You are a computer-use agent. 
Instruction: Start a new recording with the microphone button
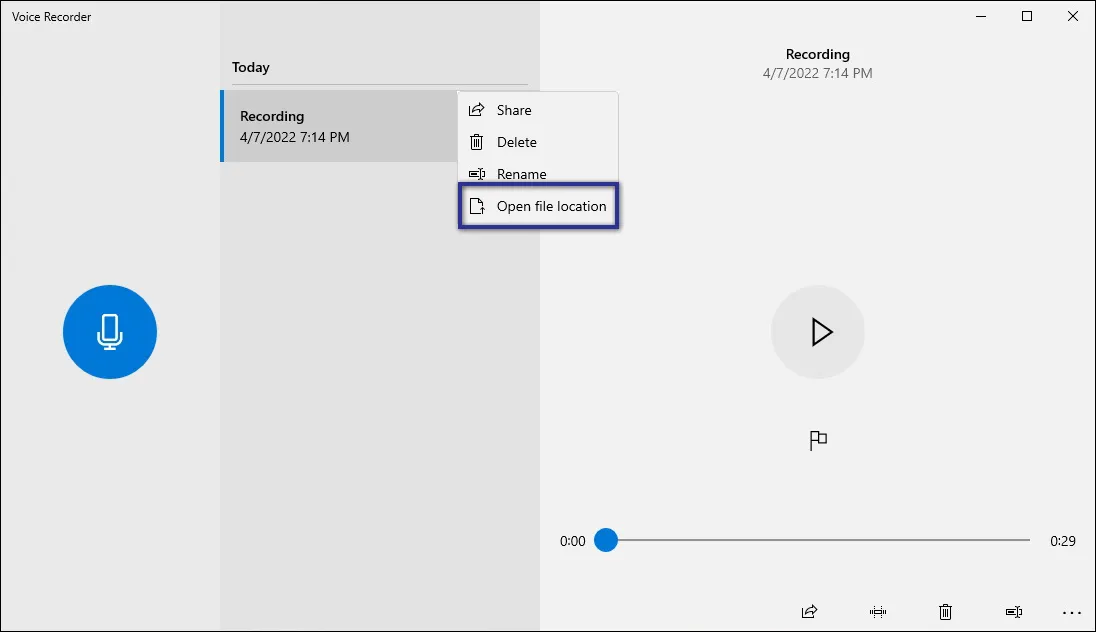pos(110,332)
